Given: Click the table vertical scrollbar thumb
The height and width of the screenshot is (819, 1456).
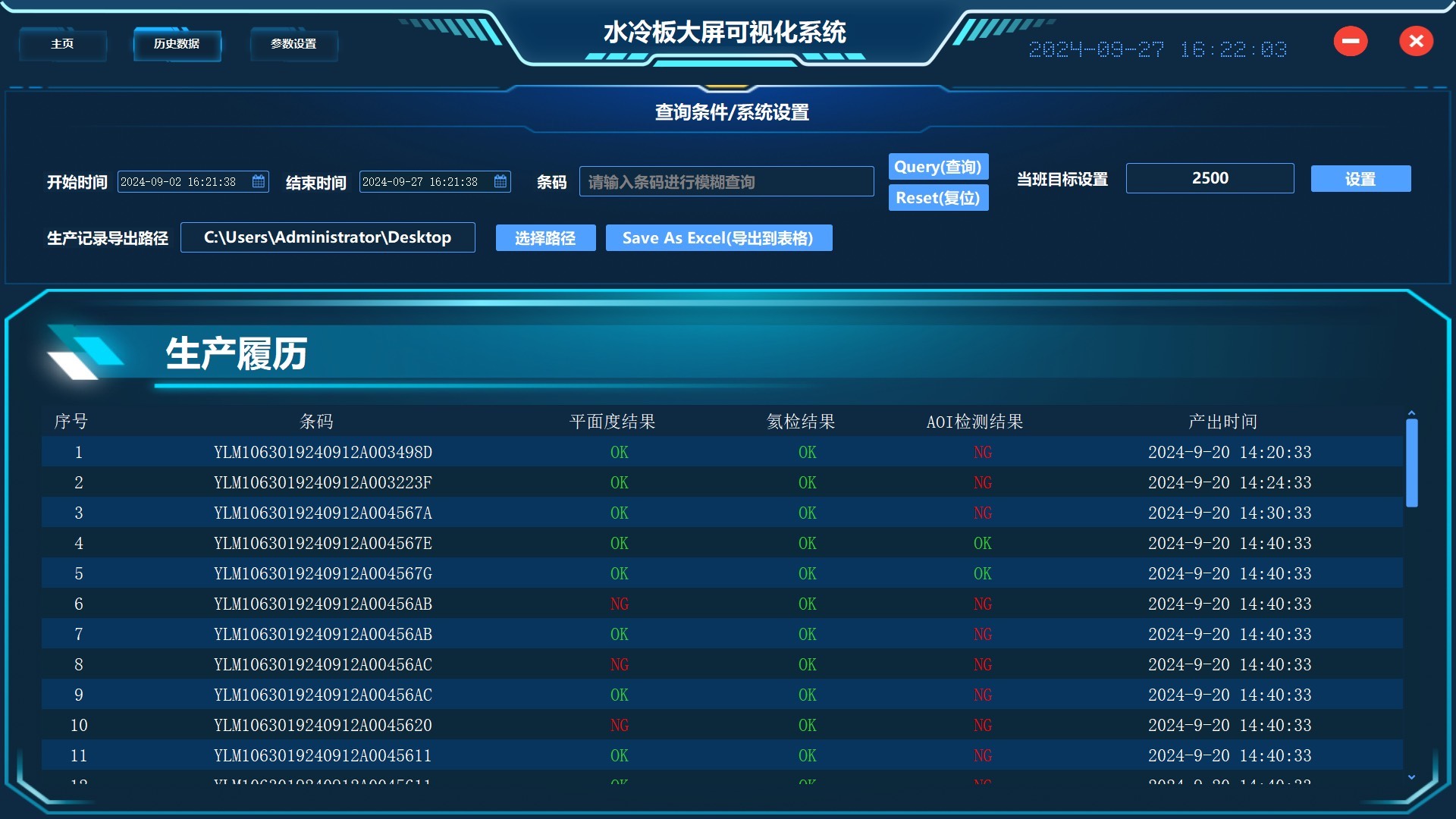Looking at the screenshot, I should (x=1411, y=463).
